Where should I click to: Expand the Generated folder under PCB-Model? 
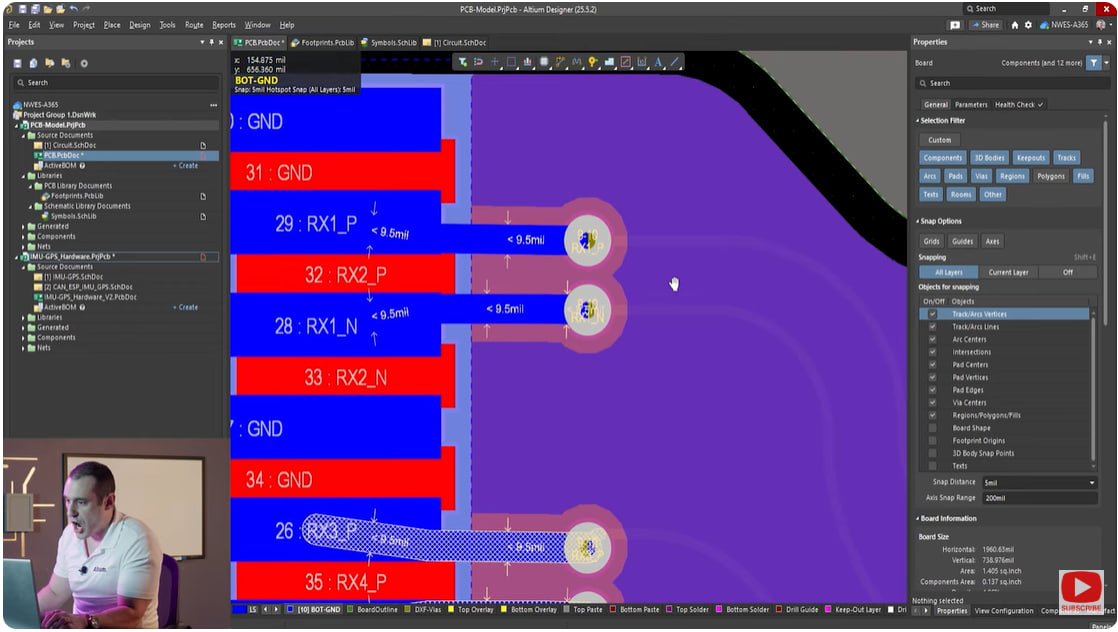click(24, 226)
